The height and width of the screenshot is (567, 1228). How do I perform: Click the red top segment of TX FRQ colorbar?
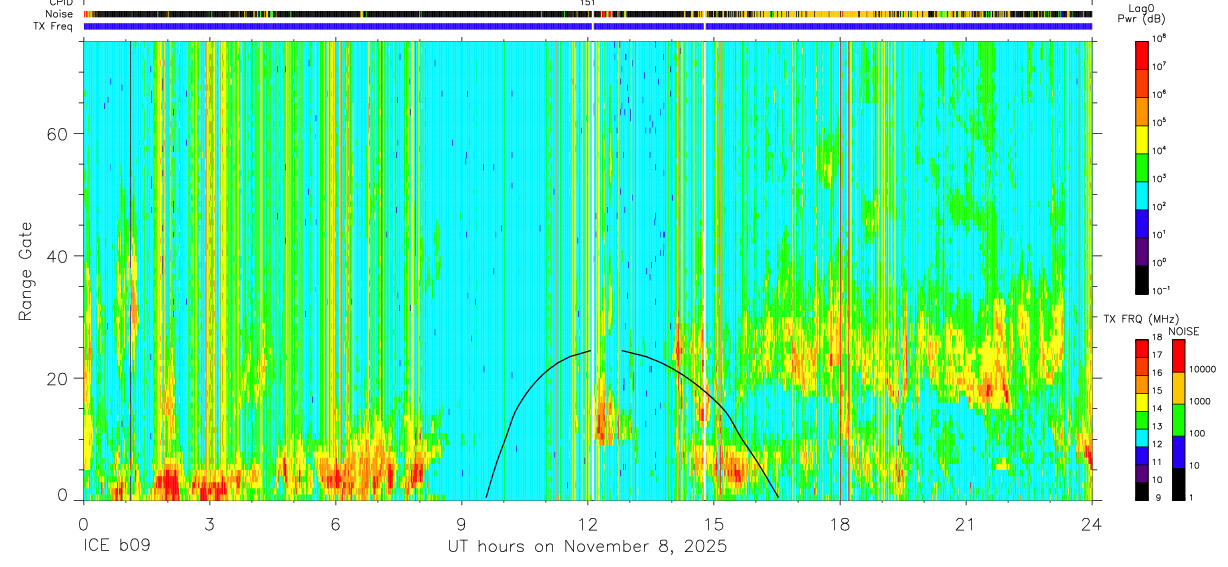click(x=1142, y=347)
